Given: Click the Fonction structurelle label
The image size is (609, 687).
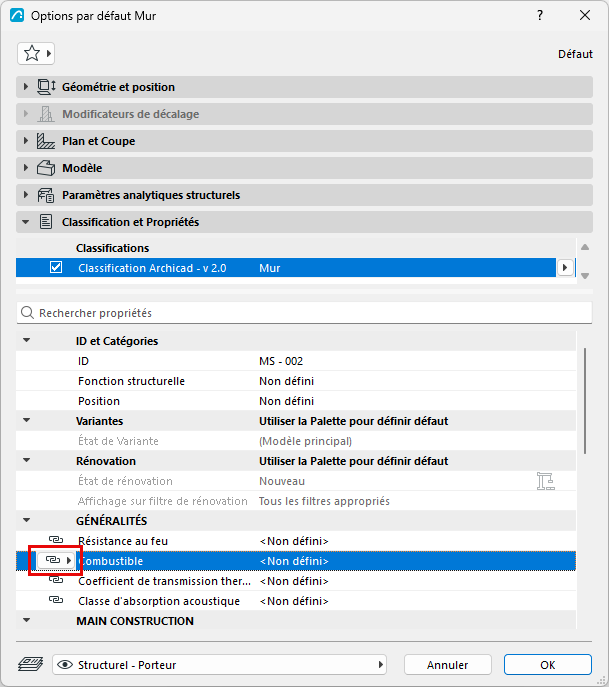Looking at the screenshot, I should [131, 381].
